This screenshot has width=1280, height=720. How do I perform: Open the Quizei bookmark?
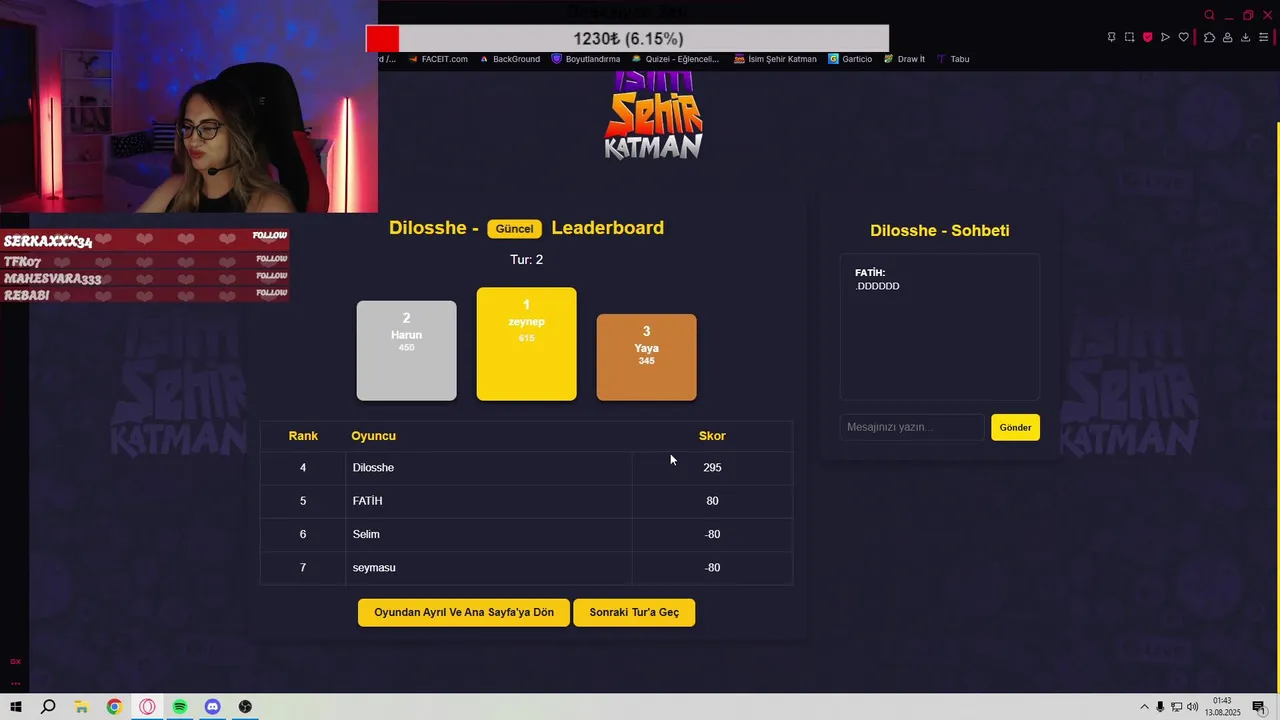pyautogui.click(x=675, y=59)
